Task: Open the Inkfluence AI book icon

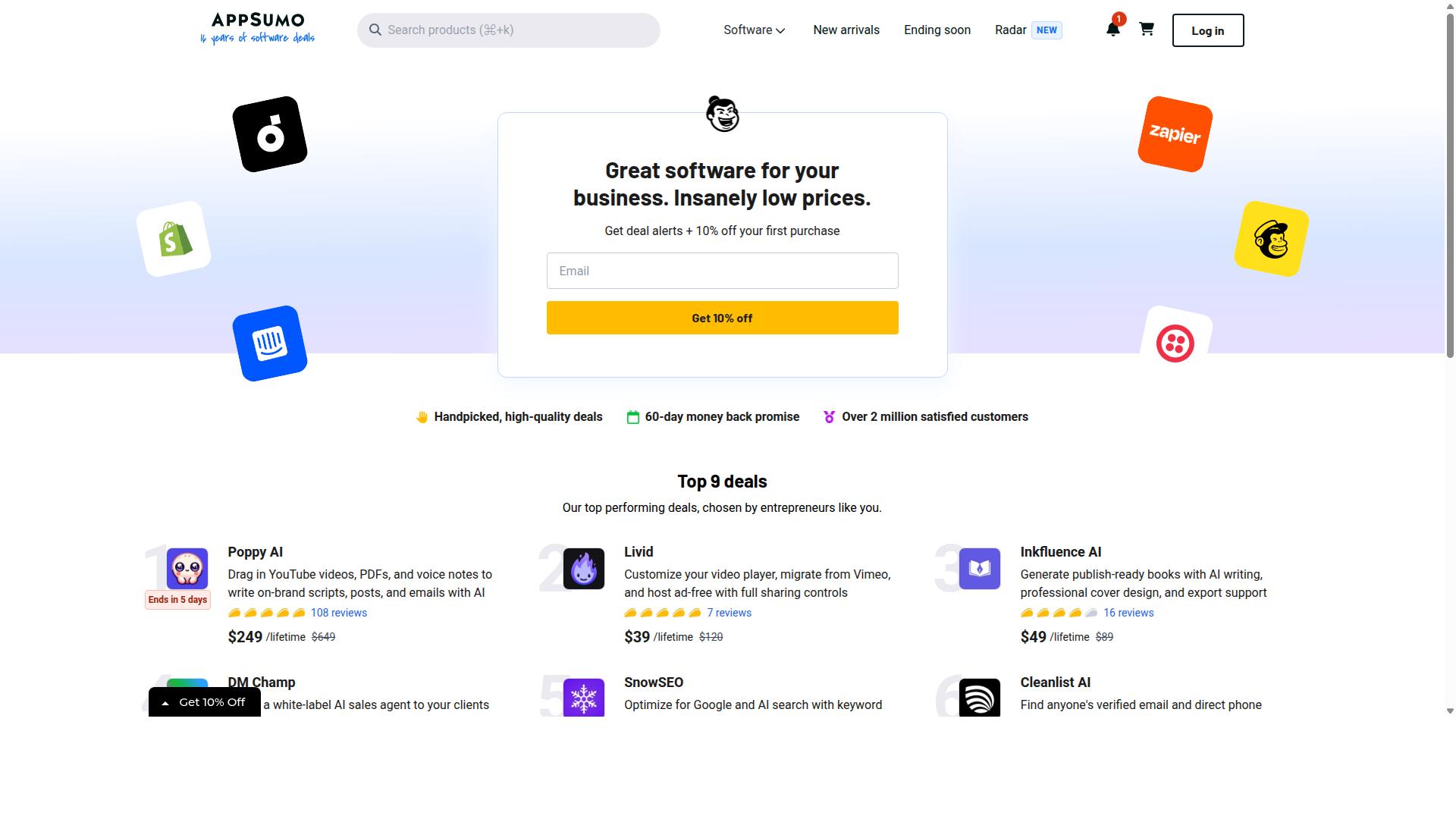Action: point(980,569)
